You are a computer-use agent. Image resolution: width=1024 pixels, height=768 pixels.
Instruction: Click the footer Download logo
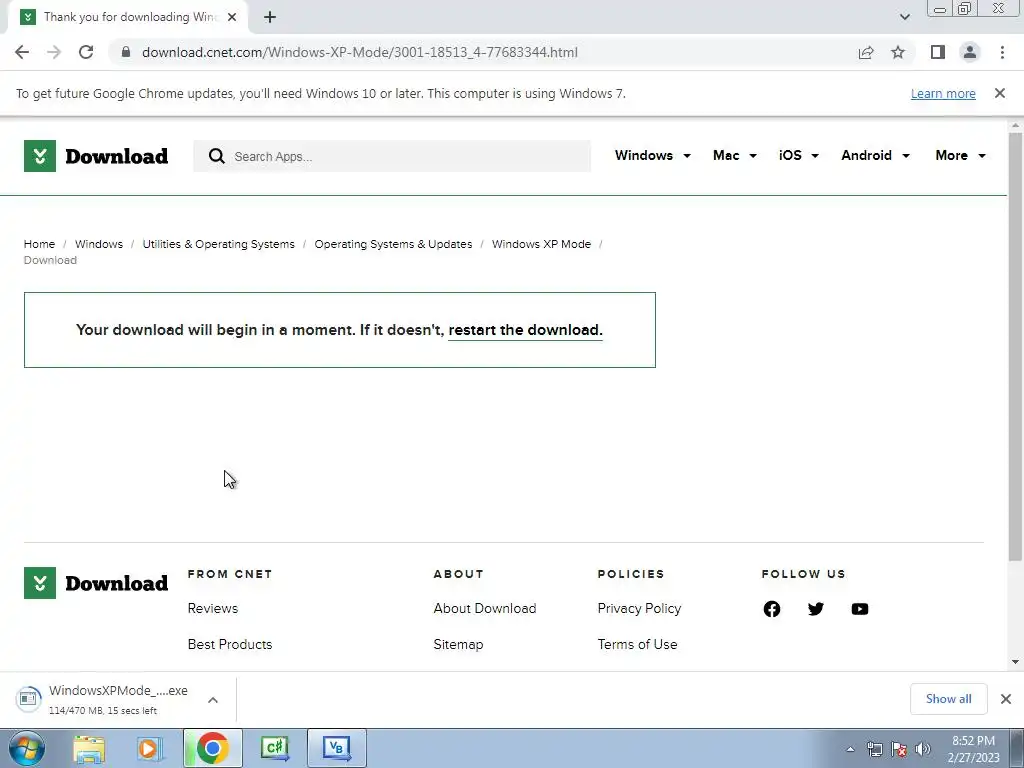click(96, 583)
